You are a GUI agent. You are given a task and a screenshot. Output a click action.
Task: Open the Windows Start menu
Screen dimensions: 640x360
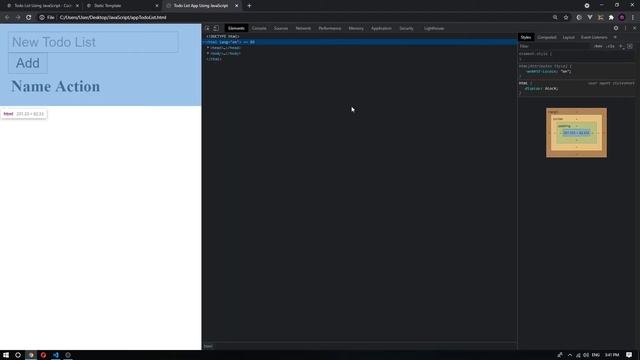click(x=6, y=355)
